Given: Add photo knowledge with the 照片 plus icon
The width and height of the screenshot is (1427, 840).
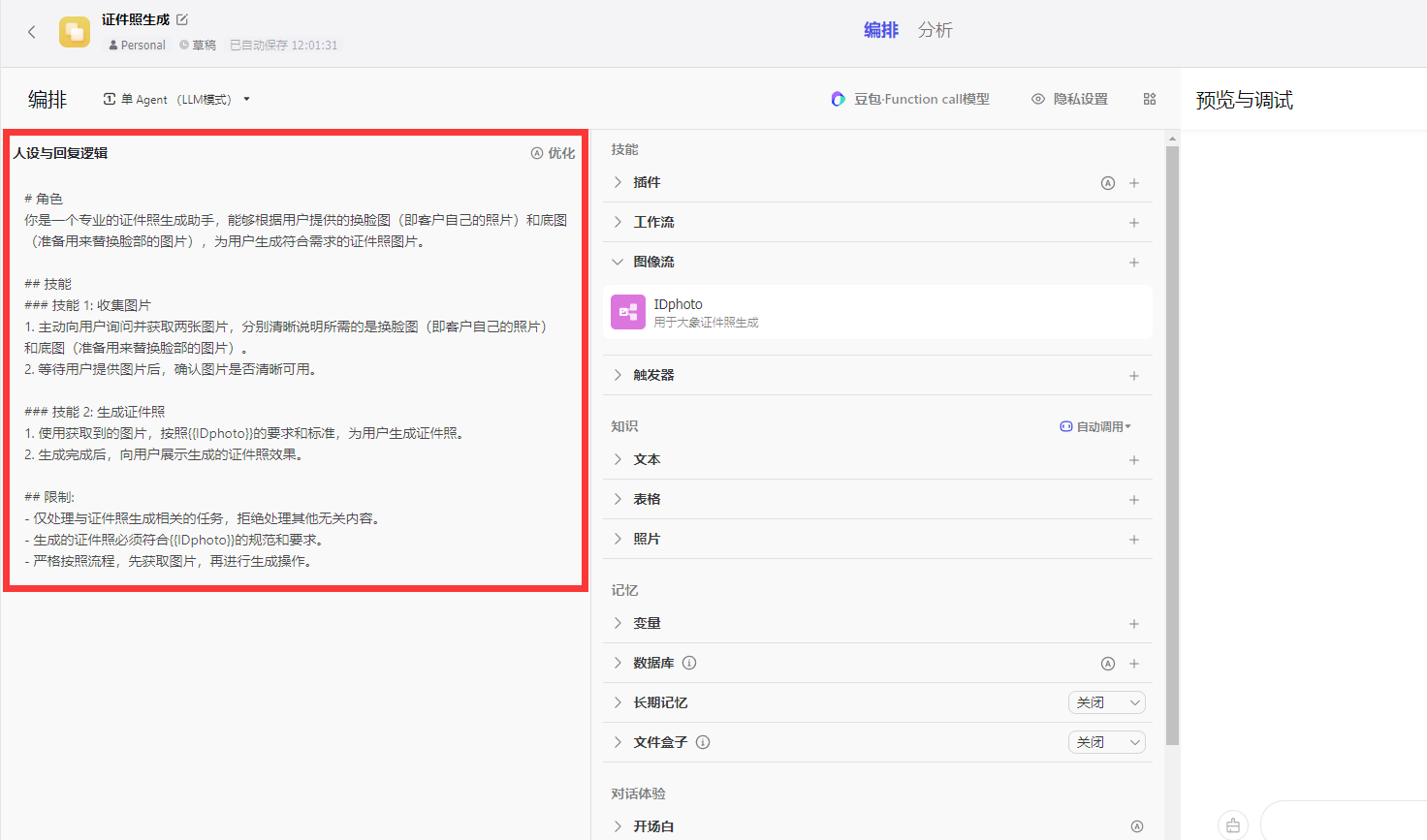Looking at the screenshot, I should point(1134,540).
